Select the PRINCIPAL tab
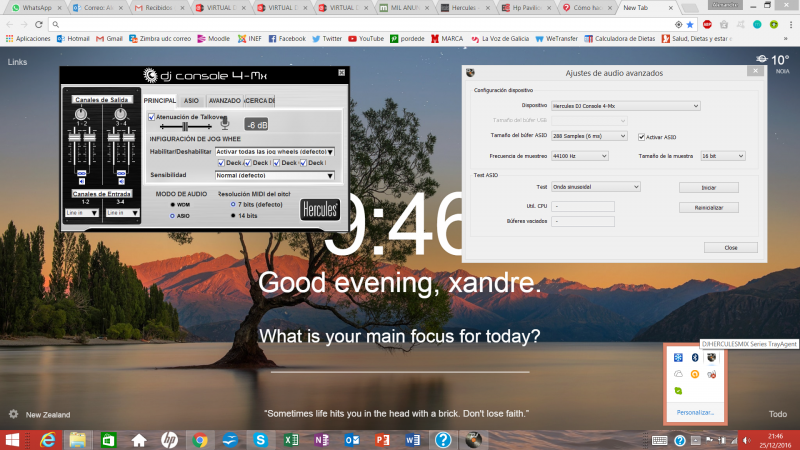 pyautogui.click(x=160, y=101)
